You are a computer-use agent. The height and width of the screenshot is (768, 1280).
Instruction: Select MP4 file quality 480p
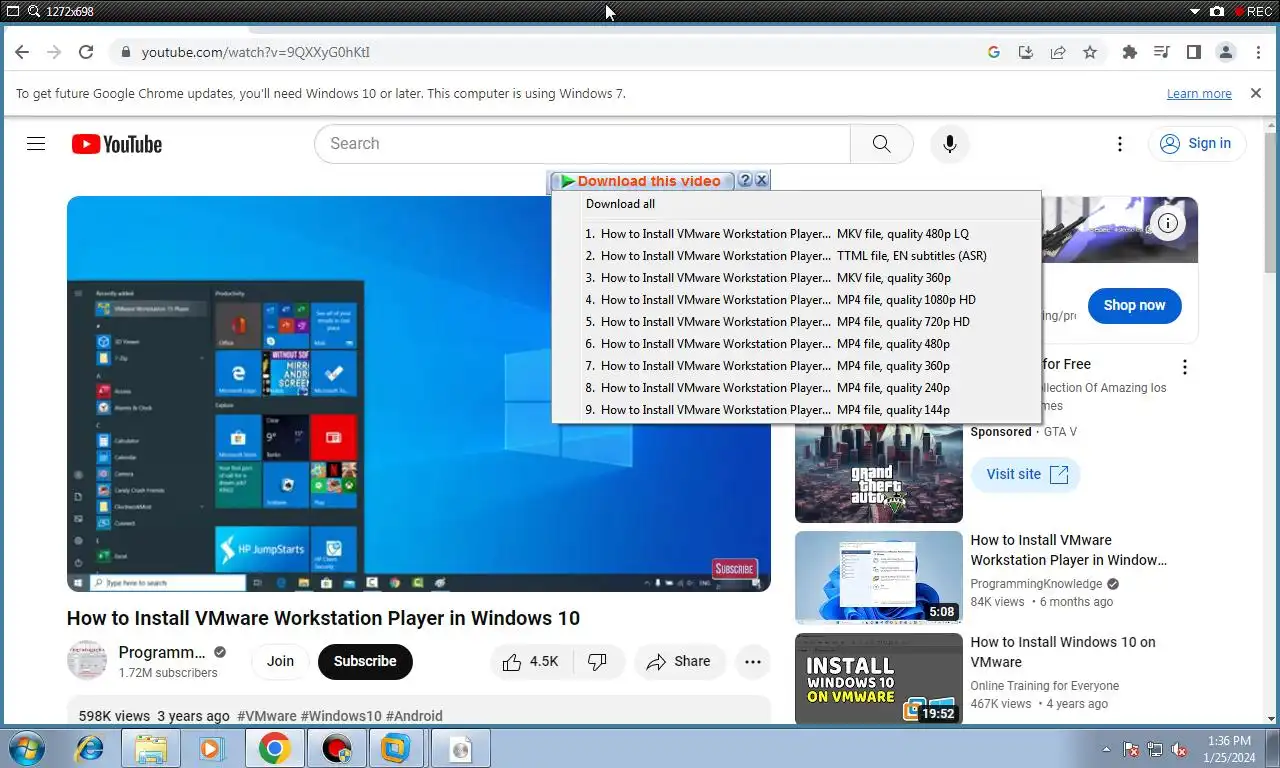[796, 344]
